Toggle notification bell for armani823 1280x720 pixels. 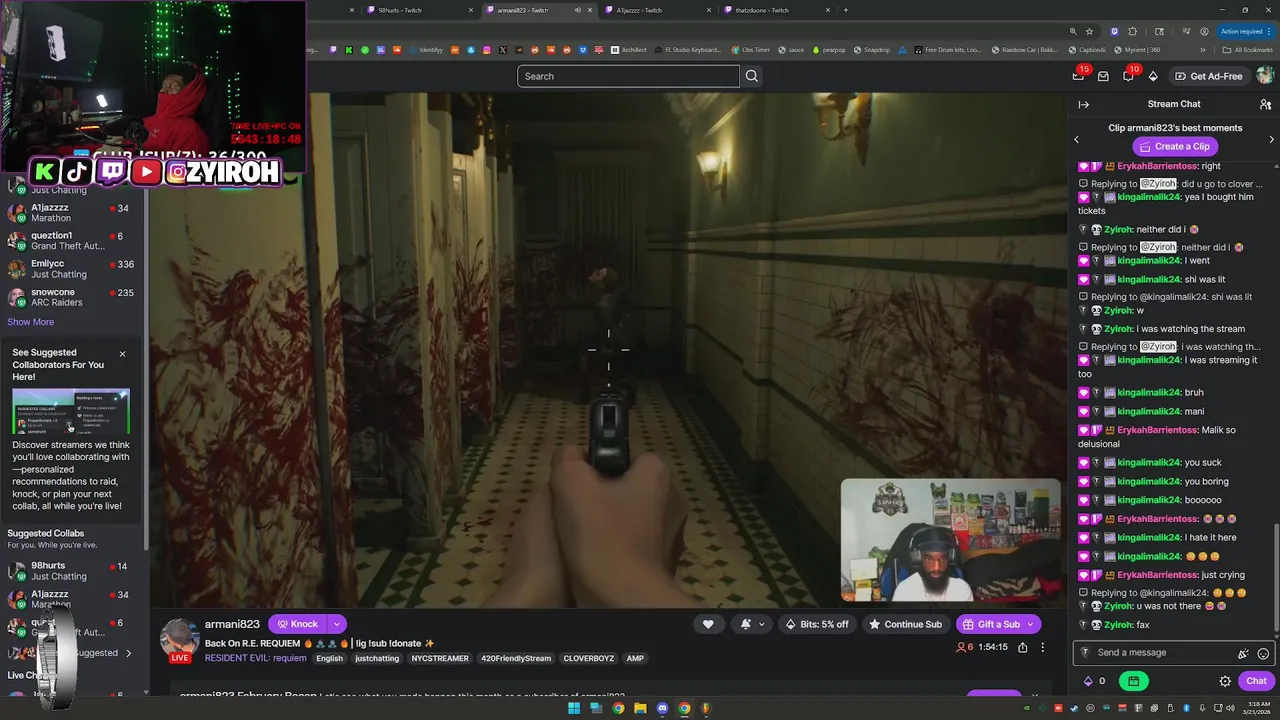(745, 624)
